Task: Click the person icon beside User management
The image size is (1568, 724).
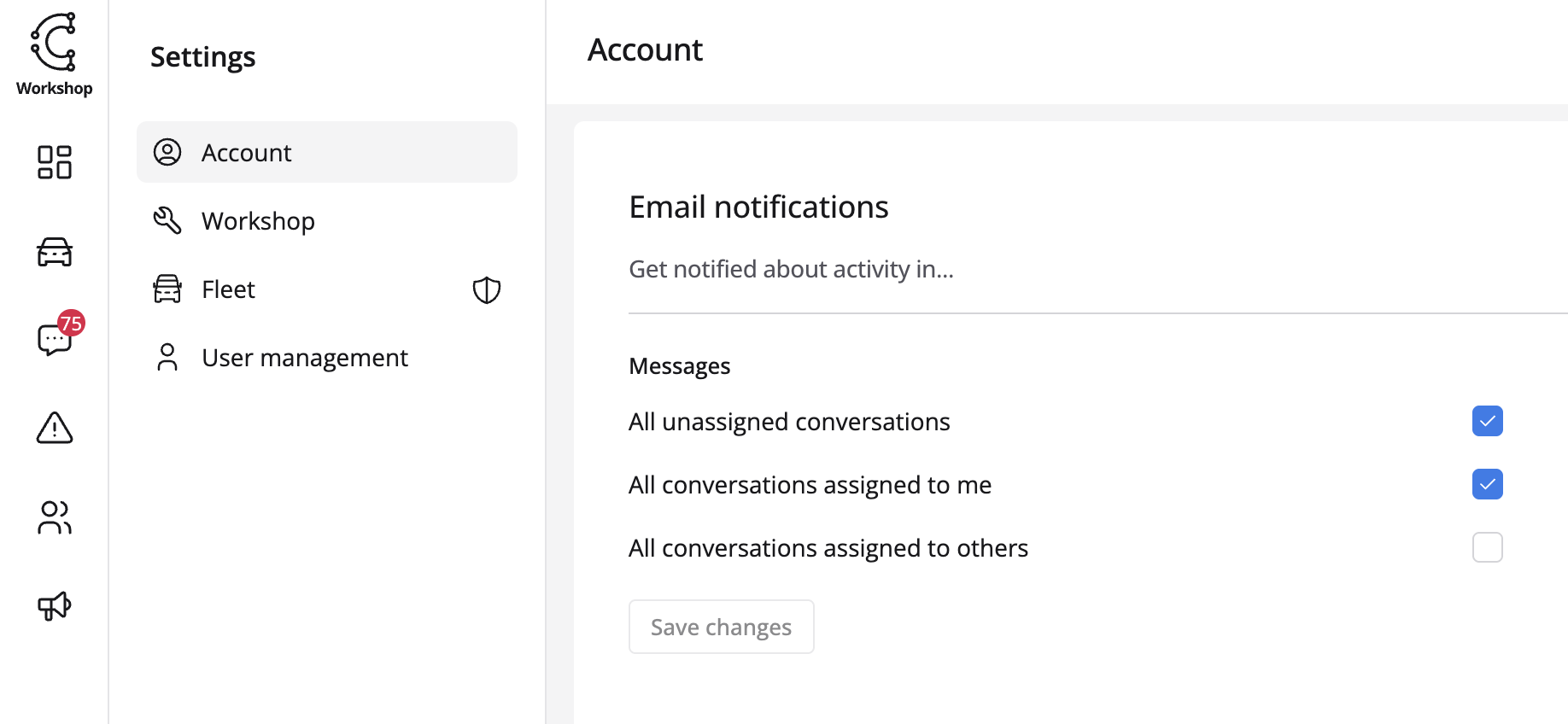Action: [x=167, y=357]
